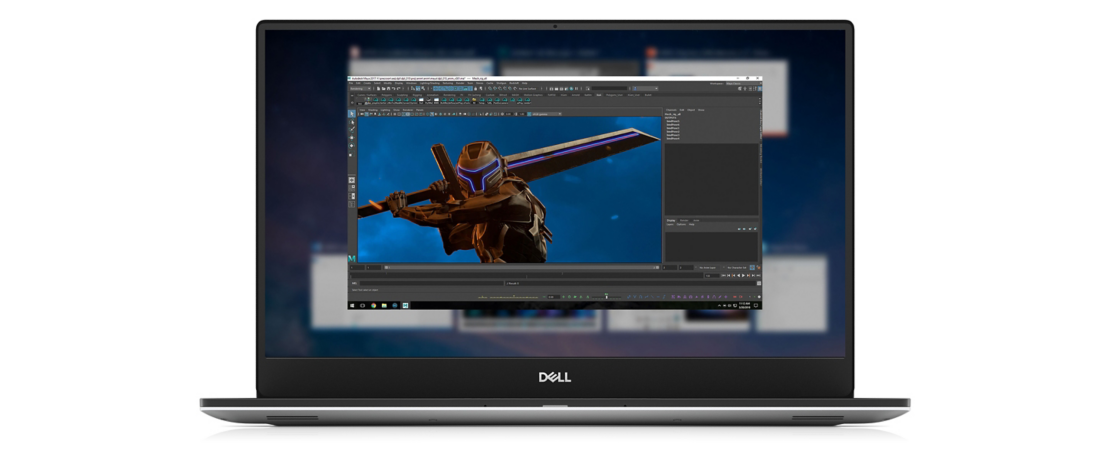Image resolution: width=1110 pixels, height=461 pixels.
Task: Click Maya logo icon at viewport corner
Action: (352, 258)
